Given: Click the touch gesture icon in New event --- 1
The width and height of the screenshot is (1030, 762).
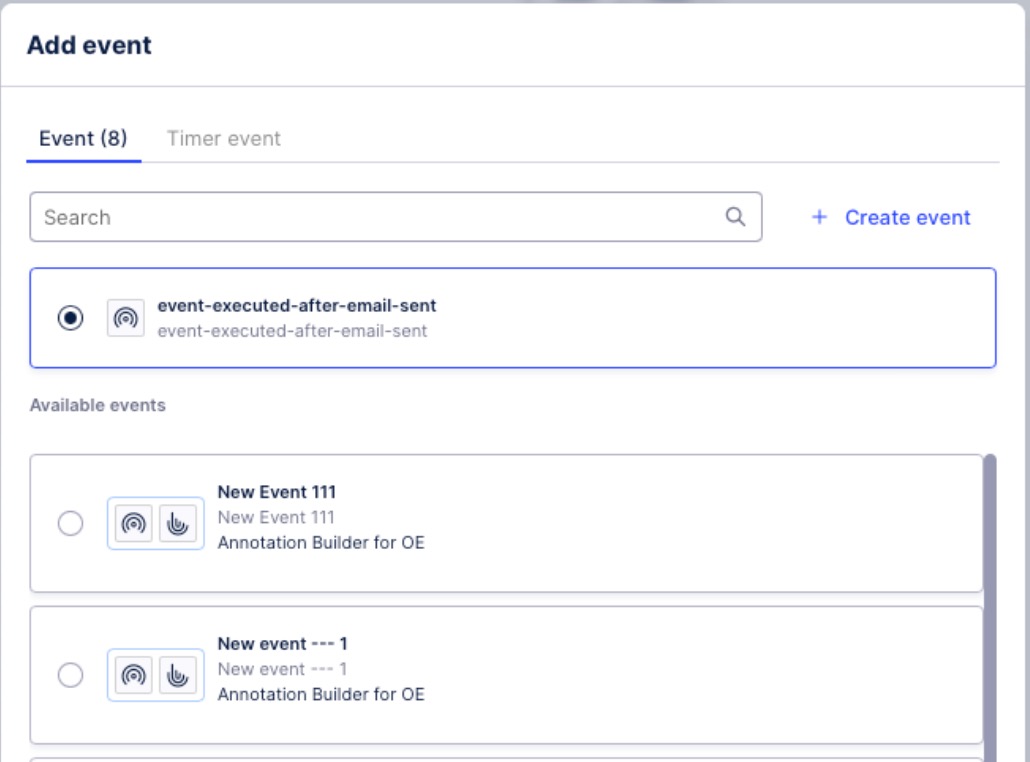Looking at the screenshot, I should coord(175,676).
